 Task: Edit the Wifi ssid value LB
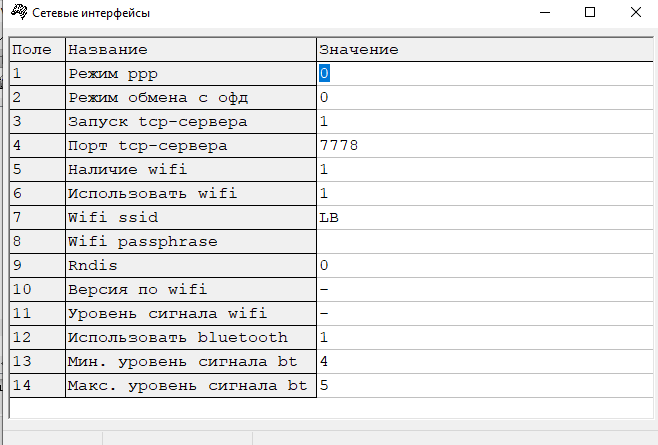(x=485, y=217)
